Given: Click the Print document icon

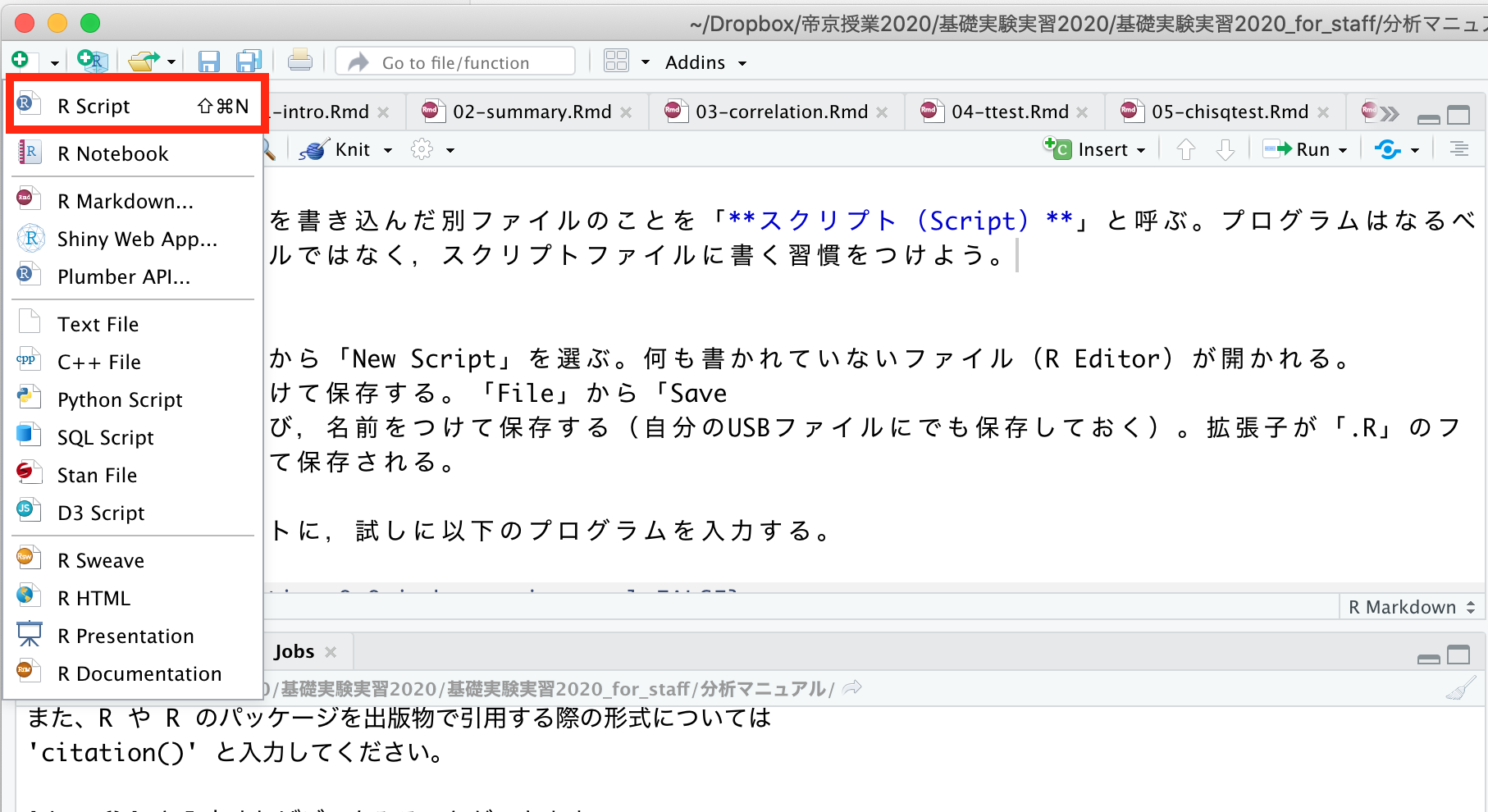Looking at the screenshot, I should pyautogui.click(x=299, y=62).
